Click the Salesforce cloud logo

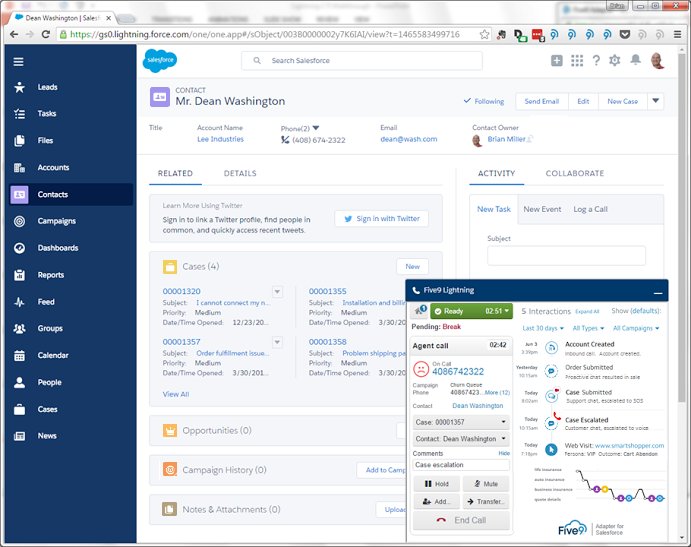pyautogui.click(x=160, y=60)
